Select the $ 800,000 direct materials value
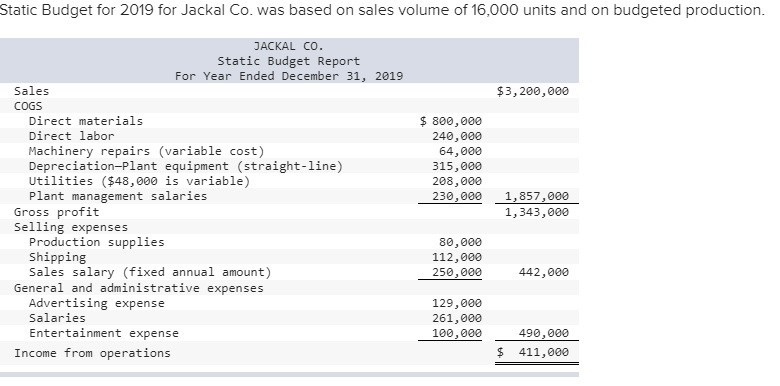This screenshot has width=780, height=386. pos(451,121)
